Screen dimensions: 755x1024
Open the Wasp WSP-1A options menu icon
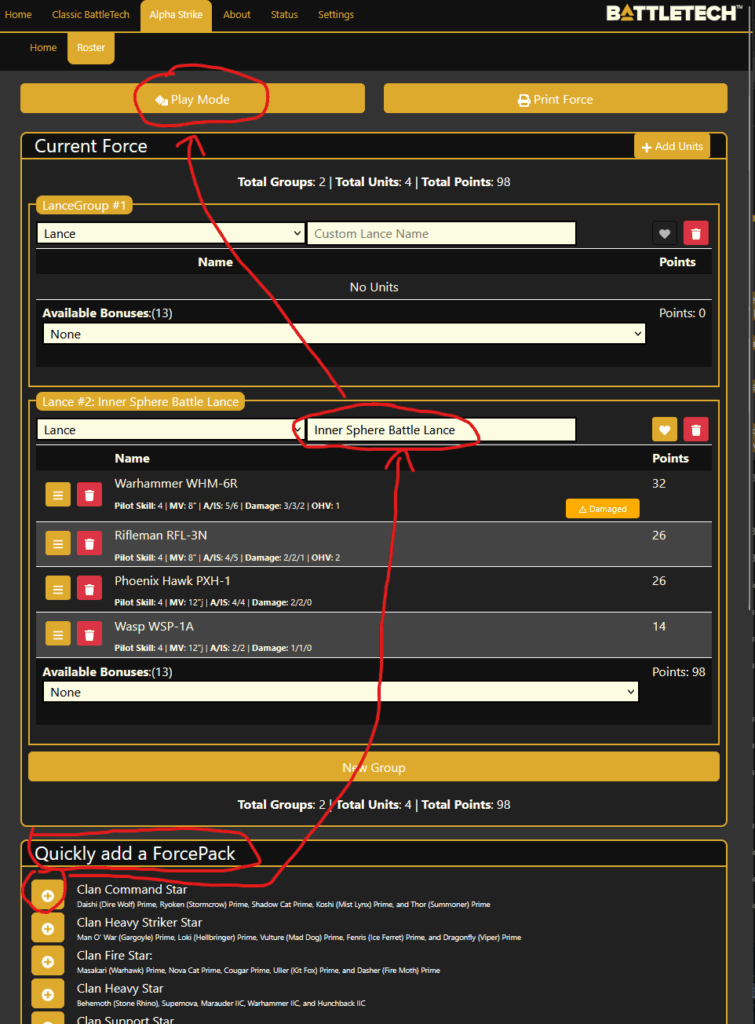57,634
